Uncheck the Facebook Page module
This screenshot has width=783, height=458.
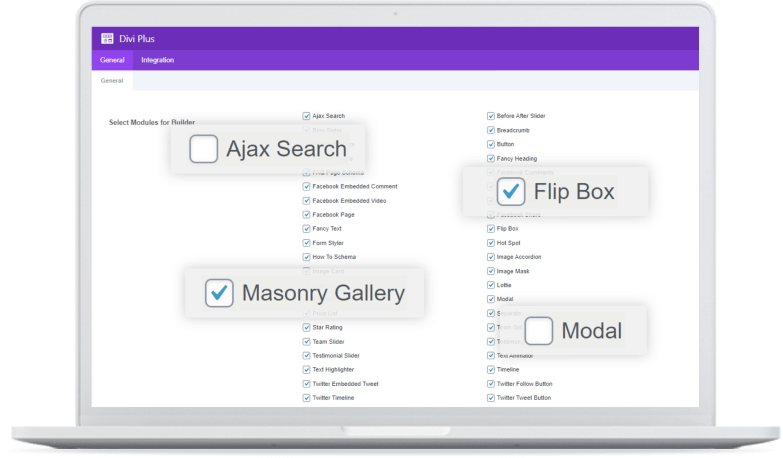click(x=306, y=214)
